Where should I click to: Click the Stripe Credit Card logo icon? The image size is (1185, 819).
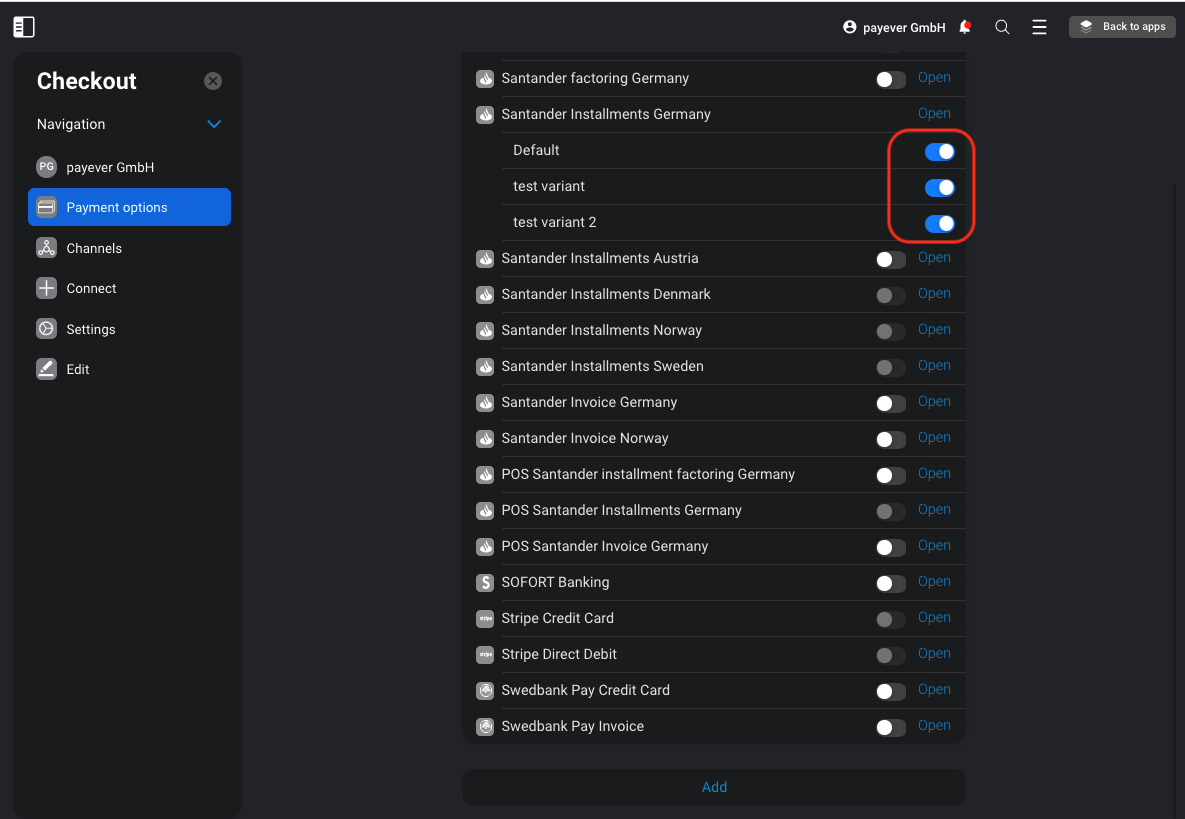485,619
